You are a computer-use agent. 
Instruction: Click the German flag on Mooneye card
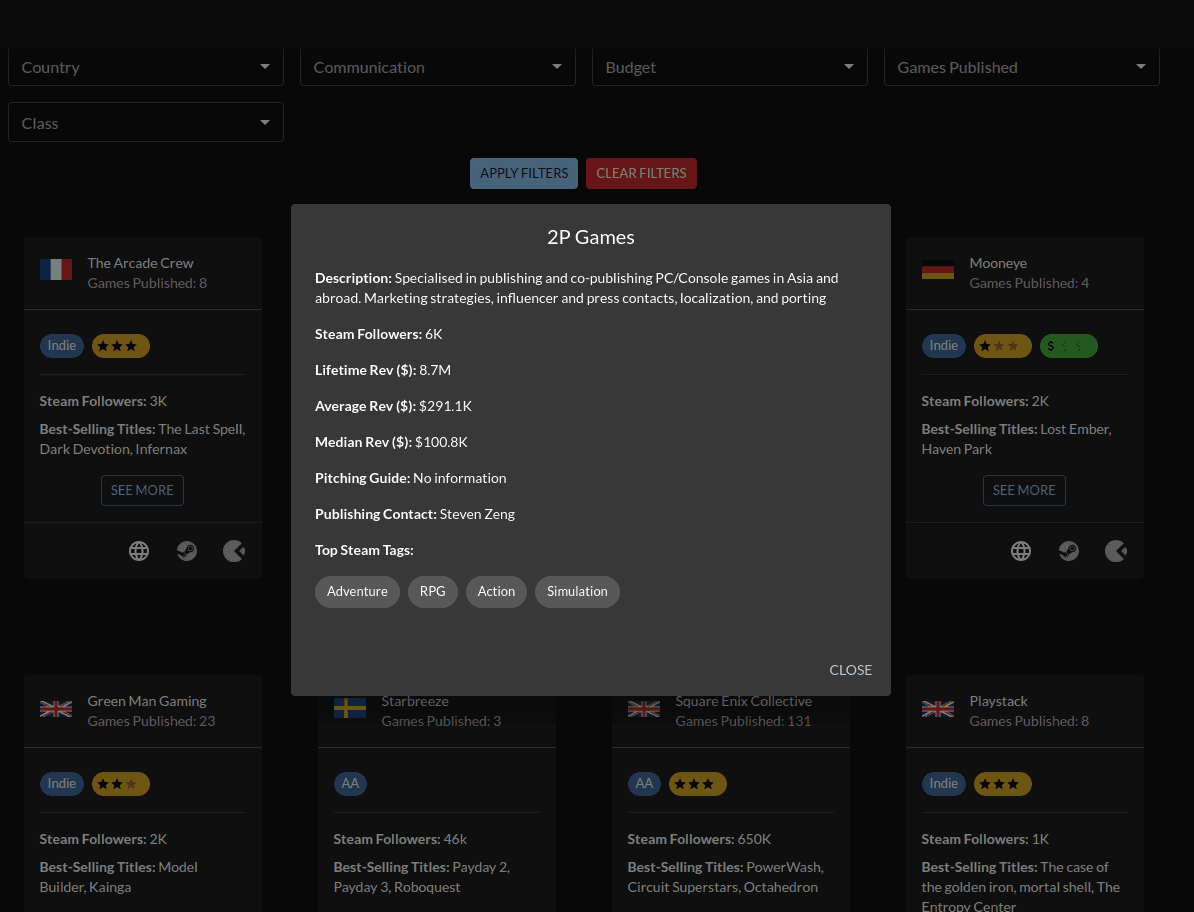(937, 269)
